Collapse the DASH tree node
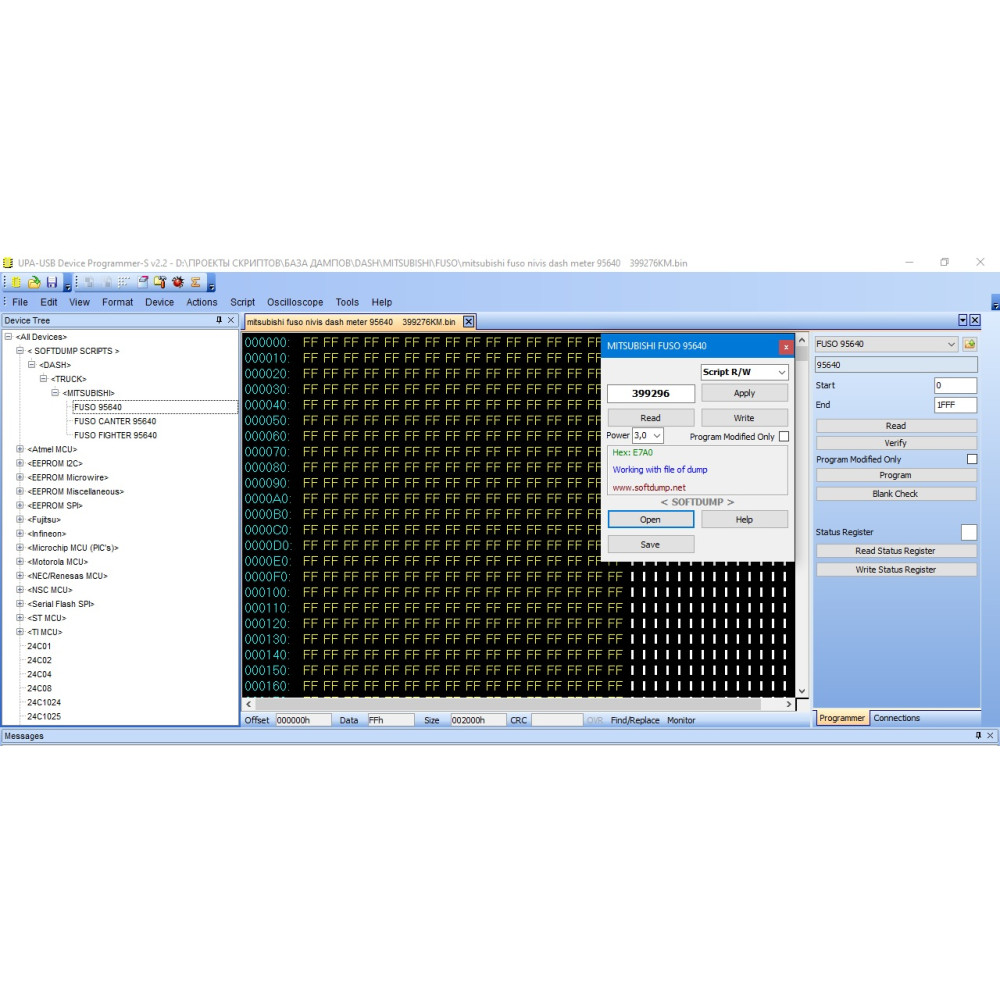The height and width of the screenshot is (1000, 1000). pos(31,364)
